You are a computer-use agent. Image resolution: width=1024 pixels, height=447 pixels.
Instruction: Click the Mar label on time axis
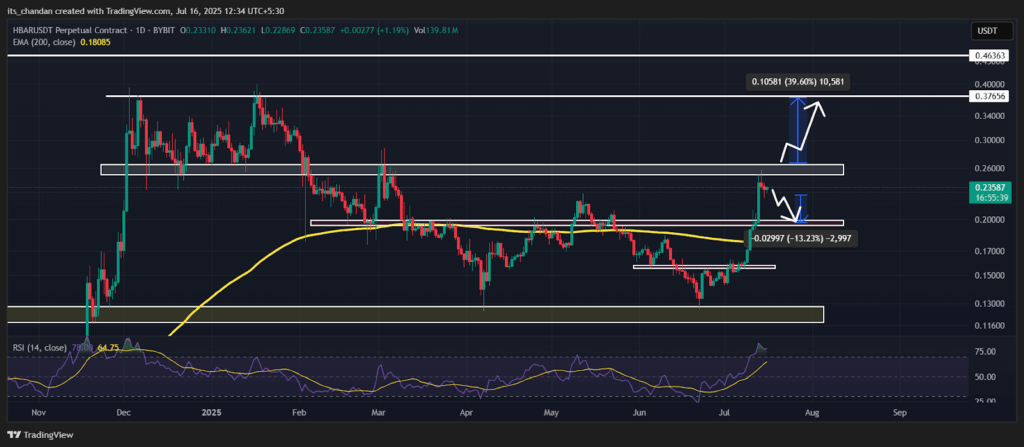(379, 414)
